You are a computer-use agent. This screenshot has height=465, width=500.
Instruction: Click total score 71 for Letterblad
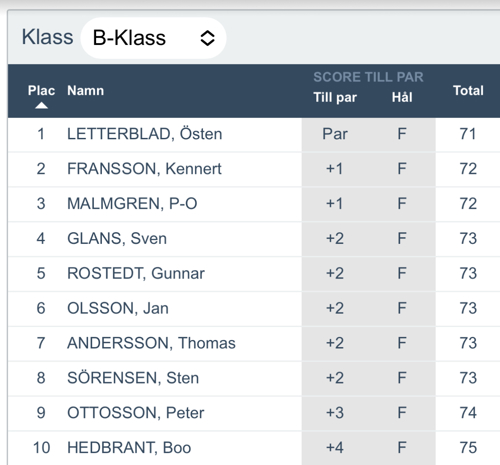468,134
